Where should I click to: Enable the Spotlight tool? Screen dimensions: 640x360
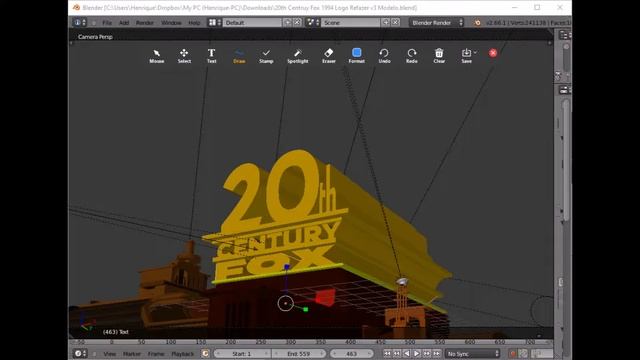pos(298,56)
